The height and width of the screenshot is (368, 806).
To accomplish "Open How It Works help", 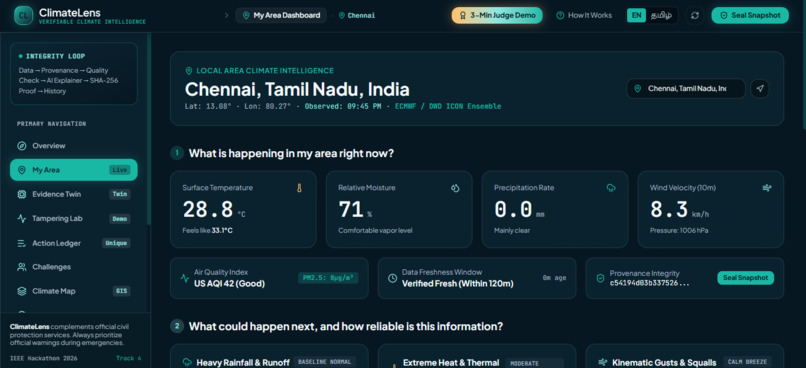I will coord(584,15).
